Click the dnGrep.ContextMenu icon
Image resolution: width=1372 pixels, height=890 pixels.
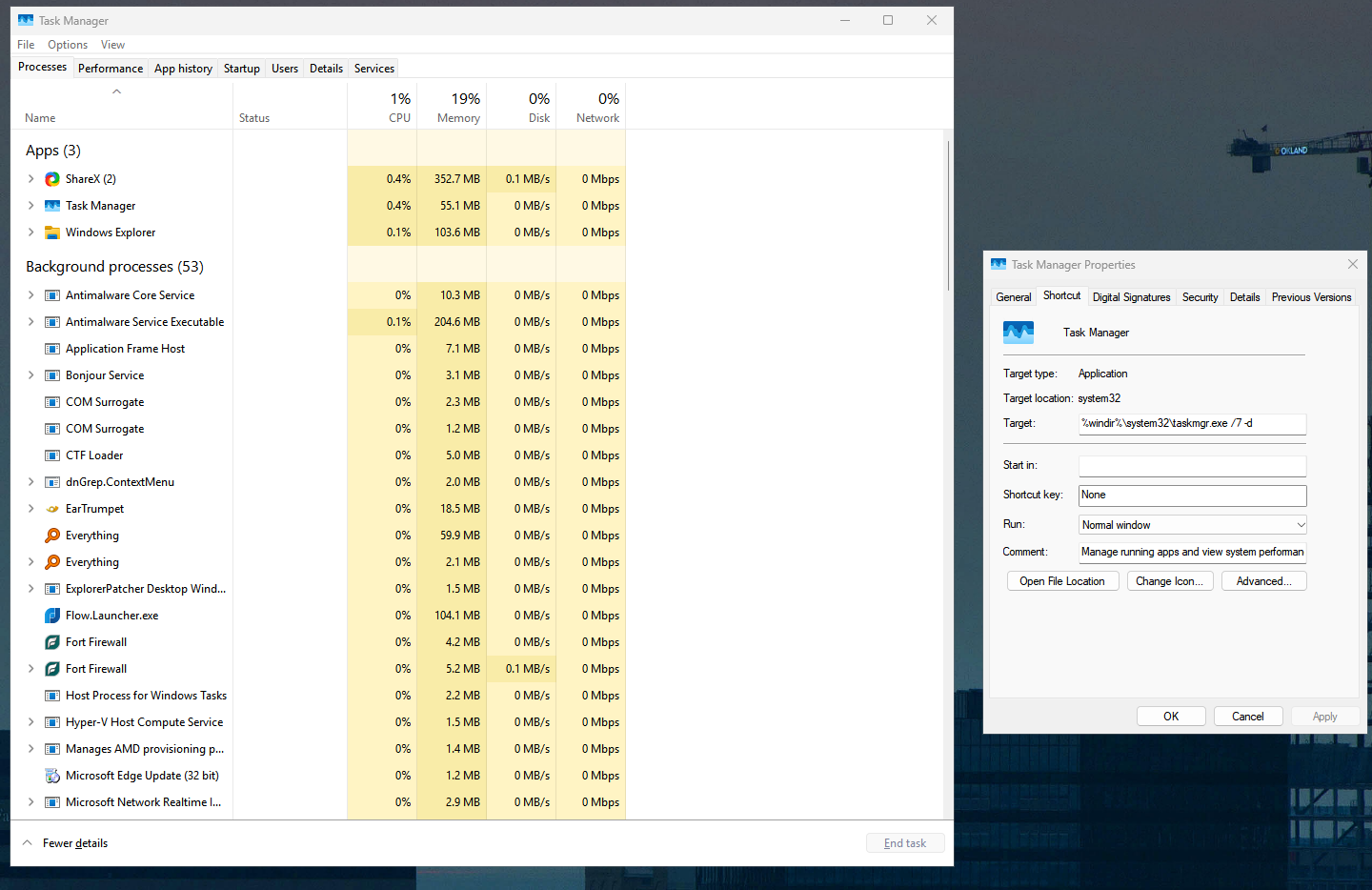[52, 482]
